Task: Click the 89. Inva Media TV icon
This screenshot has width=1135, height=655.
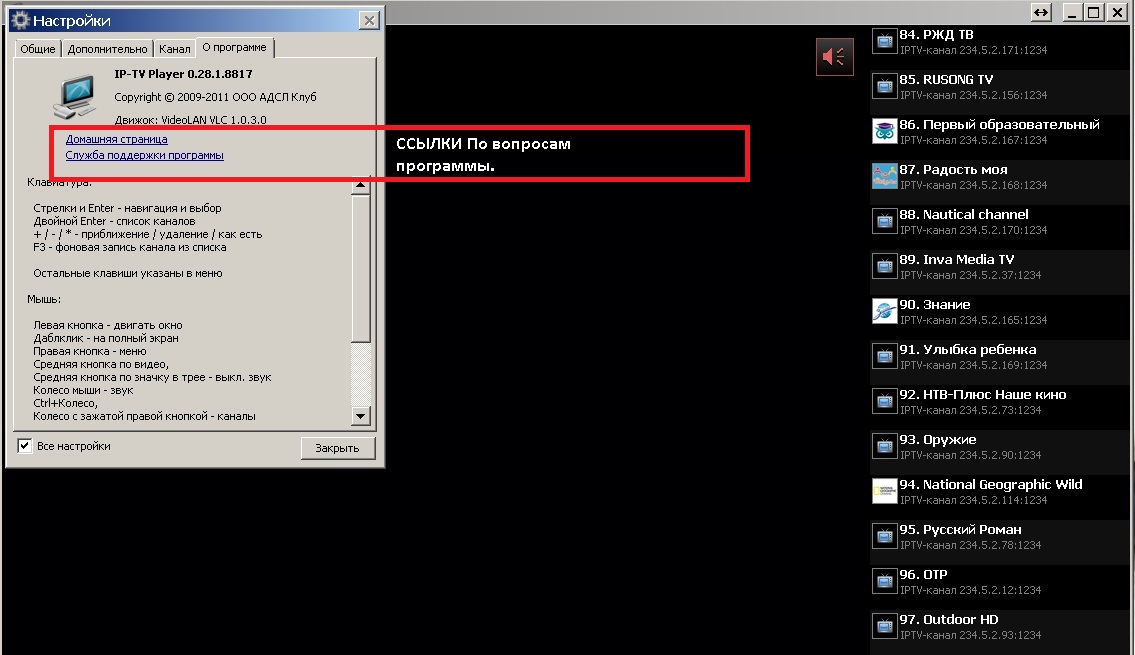Action: pyautogui.click(x=885, y=266)
